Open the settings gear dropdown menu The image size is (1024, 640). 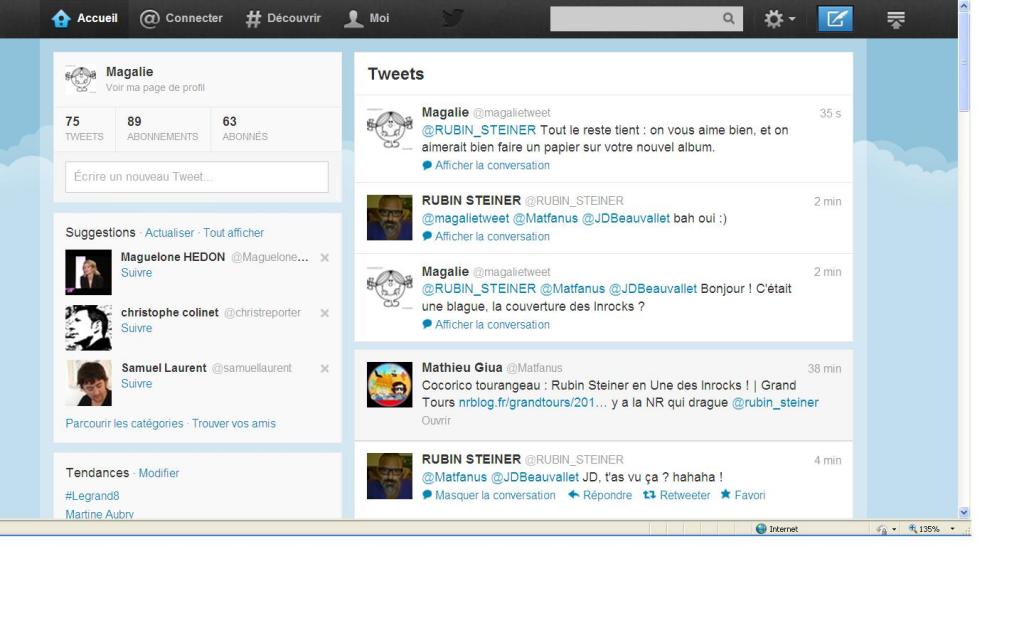pyautogui.click(x=779, y=19)
